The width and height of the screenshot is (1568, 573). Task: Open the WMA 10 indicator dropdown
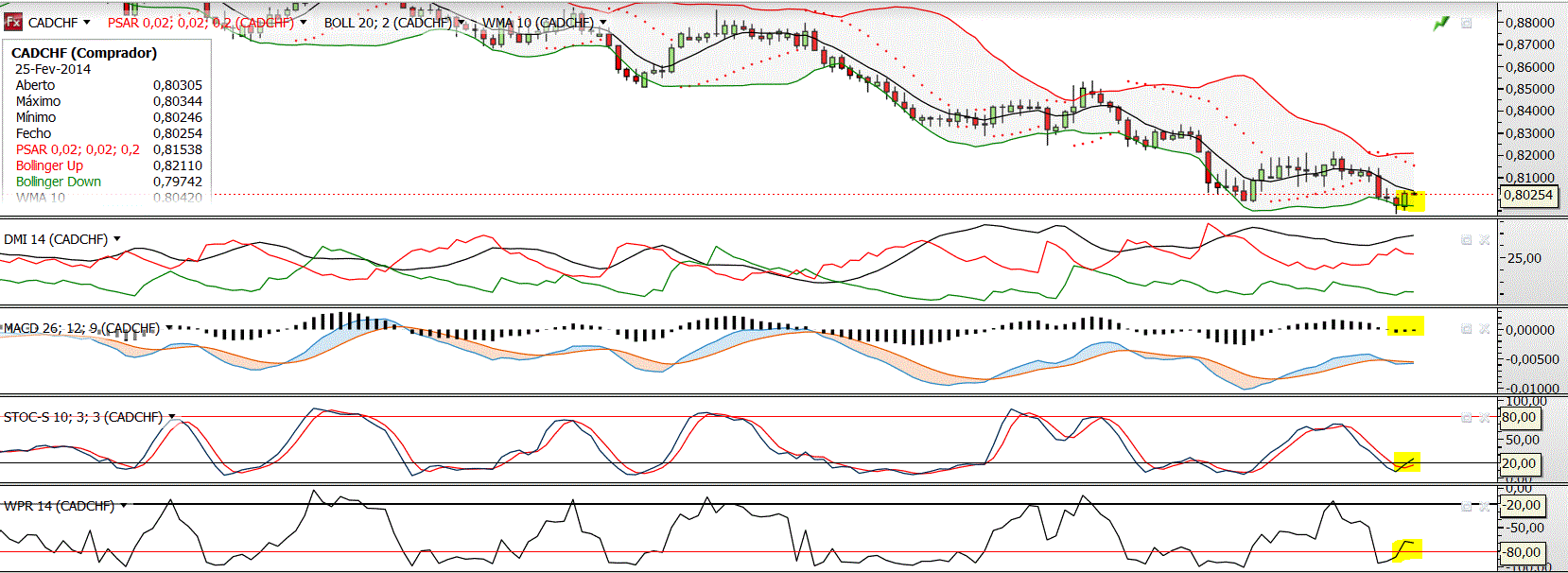(x=602, y=22)
